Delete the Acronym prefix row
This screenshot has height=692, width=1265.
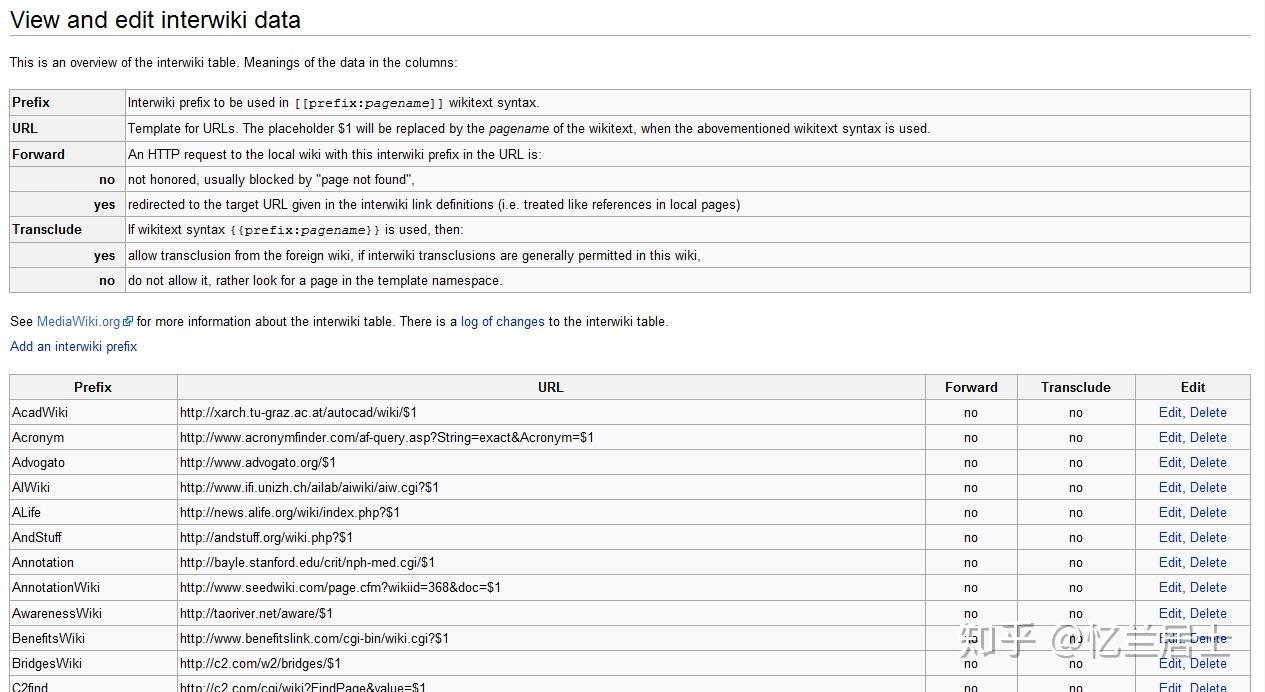click(1208, 437)
